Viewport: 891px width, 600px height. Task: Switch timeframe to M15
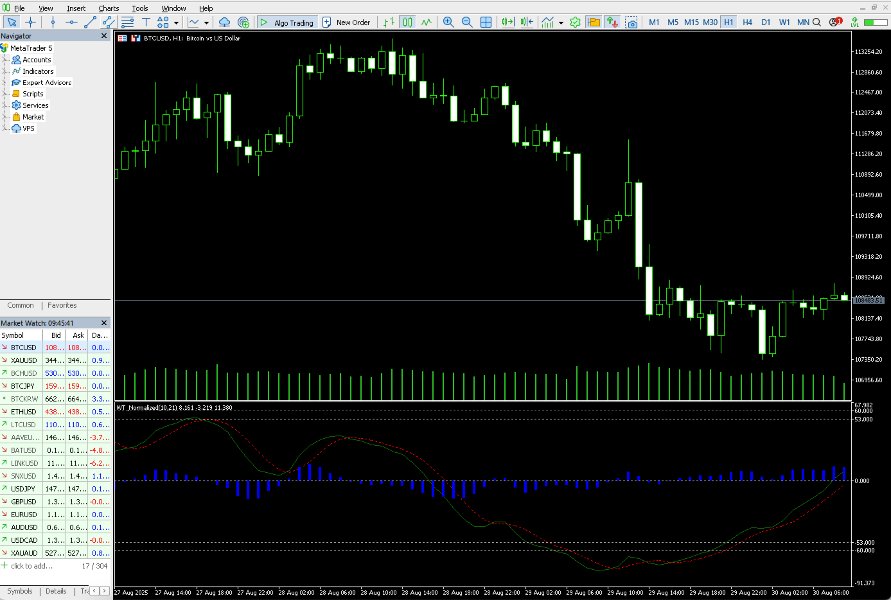point(692,22)
